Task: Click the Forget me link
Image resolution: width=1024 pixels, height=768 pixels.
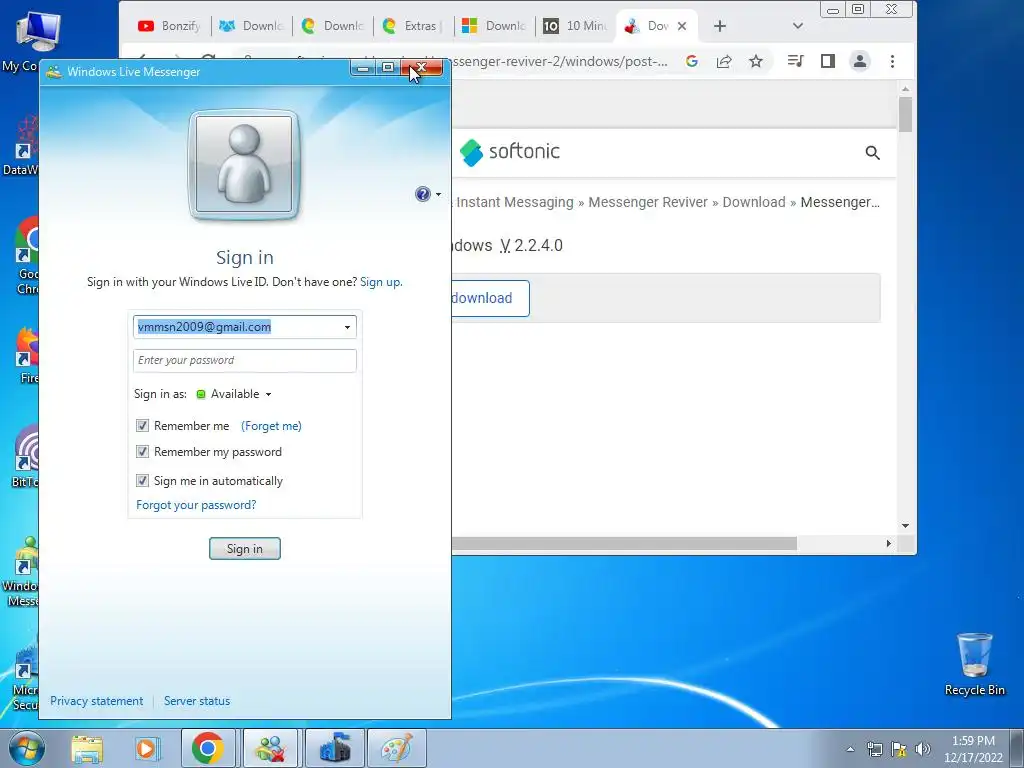Action: pyautogui.click(x=272, y=426)
